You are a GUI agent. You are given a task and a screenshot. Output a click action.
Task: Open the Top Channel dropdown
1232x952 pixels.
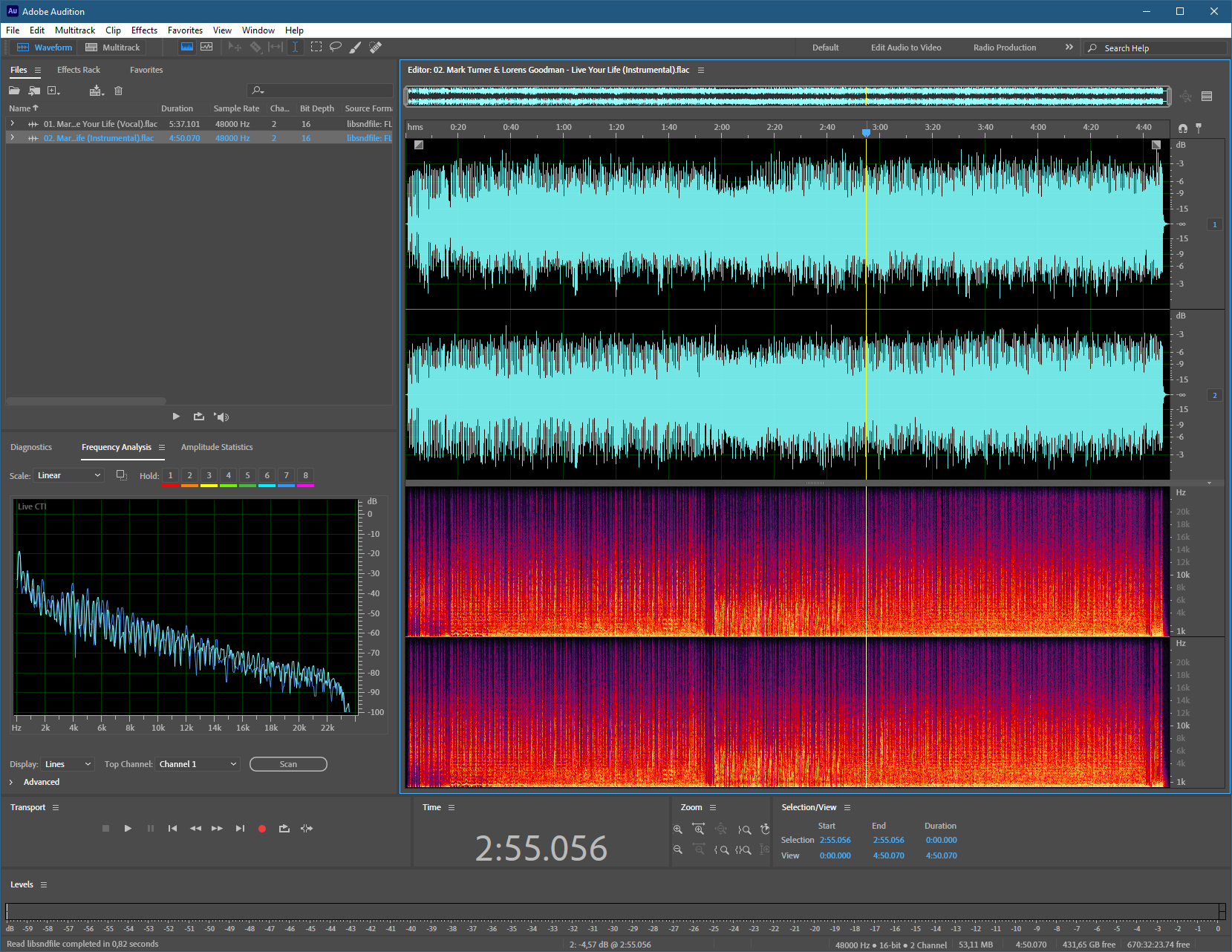[198, 764]
